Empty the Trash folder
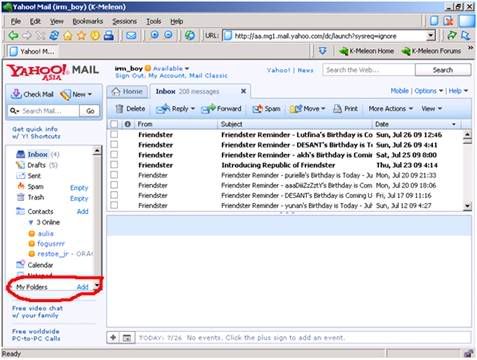 79,198
